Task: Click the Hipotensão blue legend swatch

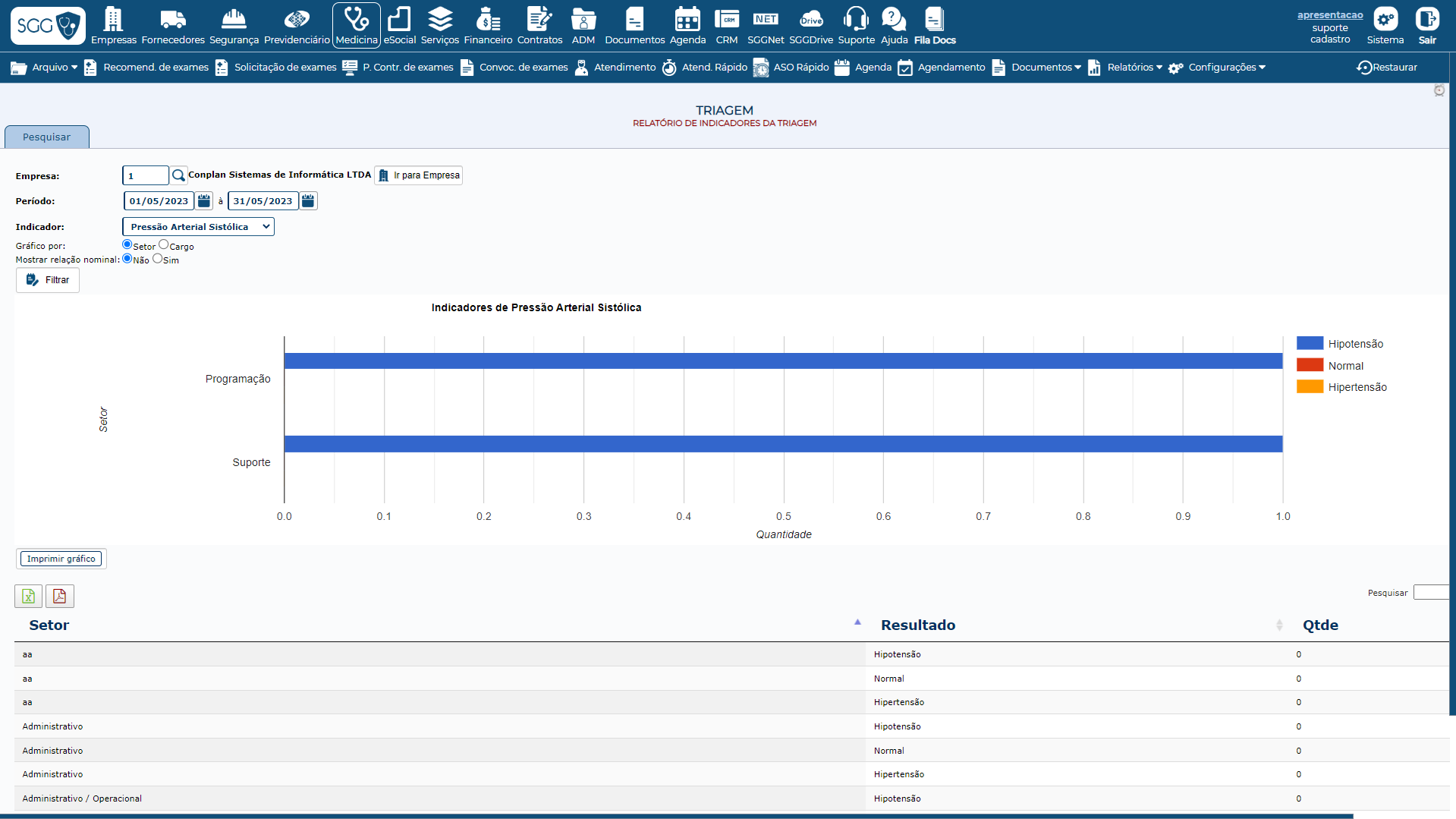Action: (x=1310, y=344)
